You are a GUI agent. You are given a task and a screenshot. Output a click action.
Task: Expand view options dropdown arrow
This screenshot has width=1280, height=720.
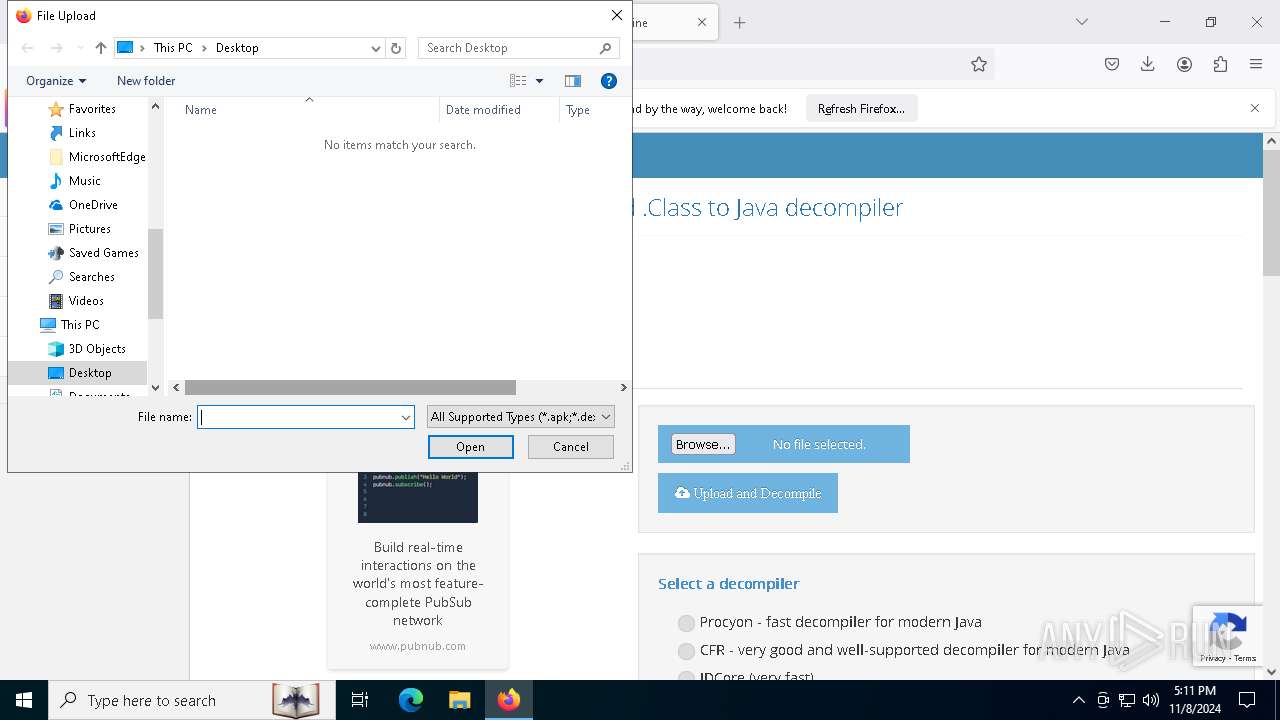click(539, 81)
